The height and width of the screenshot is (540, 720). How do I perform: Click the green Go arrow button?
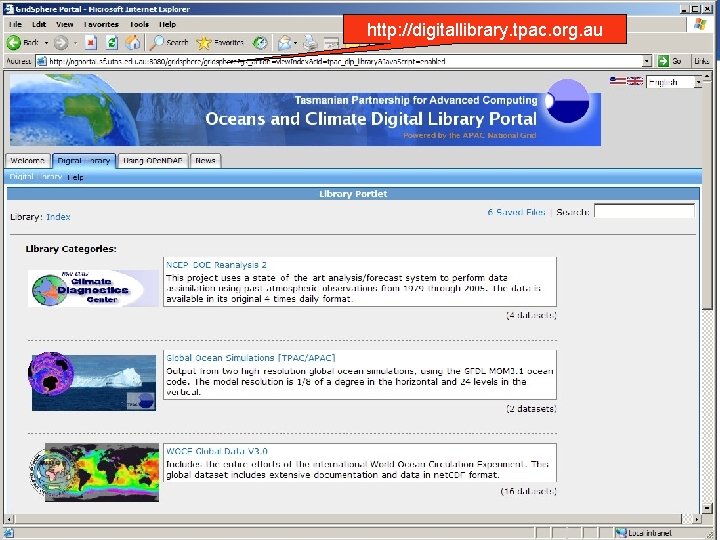[x=663, y=61]
